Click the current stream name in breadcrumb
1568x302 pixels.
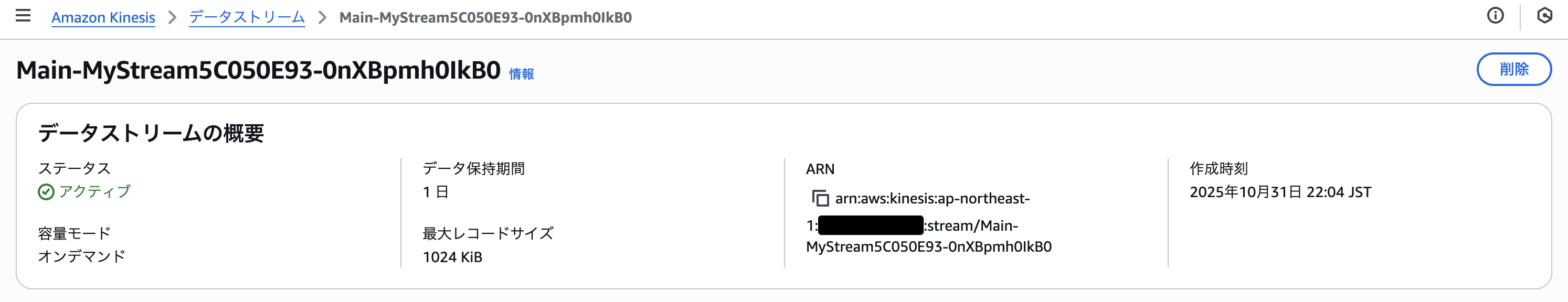[x=485, y=18]
